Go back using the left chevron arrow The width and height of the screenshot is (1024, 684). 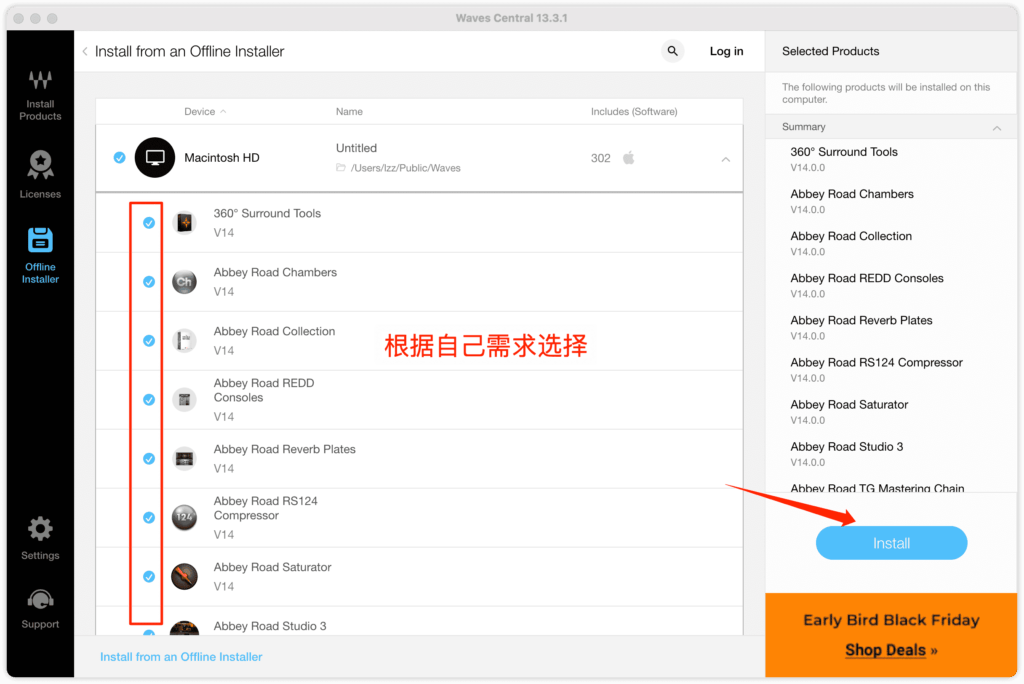coord(85,52)
